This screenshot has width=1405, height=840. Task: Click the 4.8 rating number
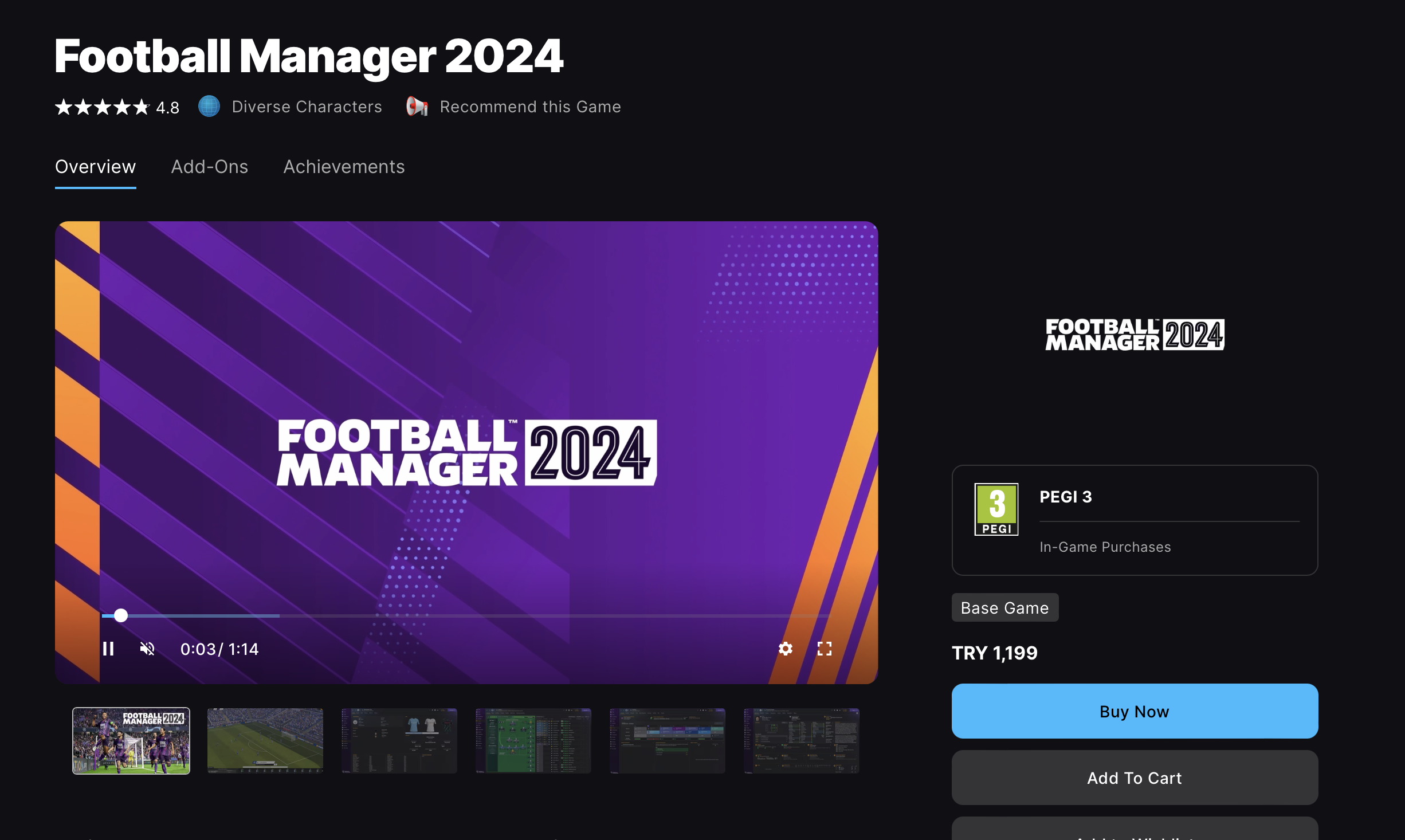pyautogui.click(x=168, y=108)
